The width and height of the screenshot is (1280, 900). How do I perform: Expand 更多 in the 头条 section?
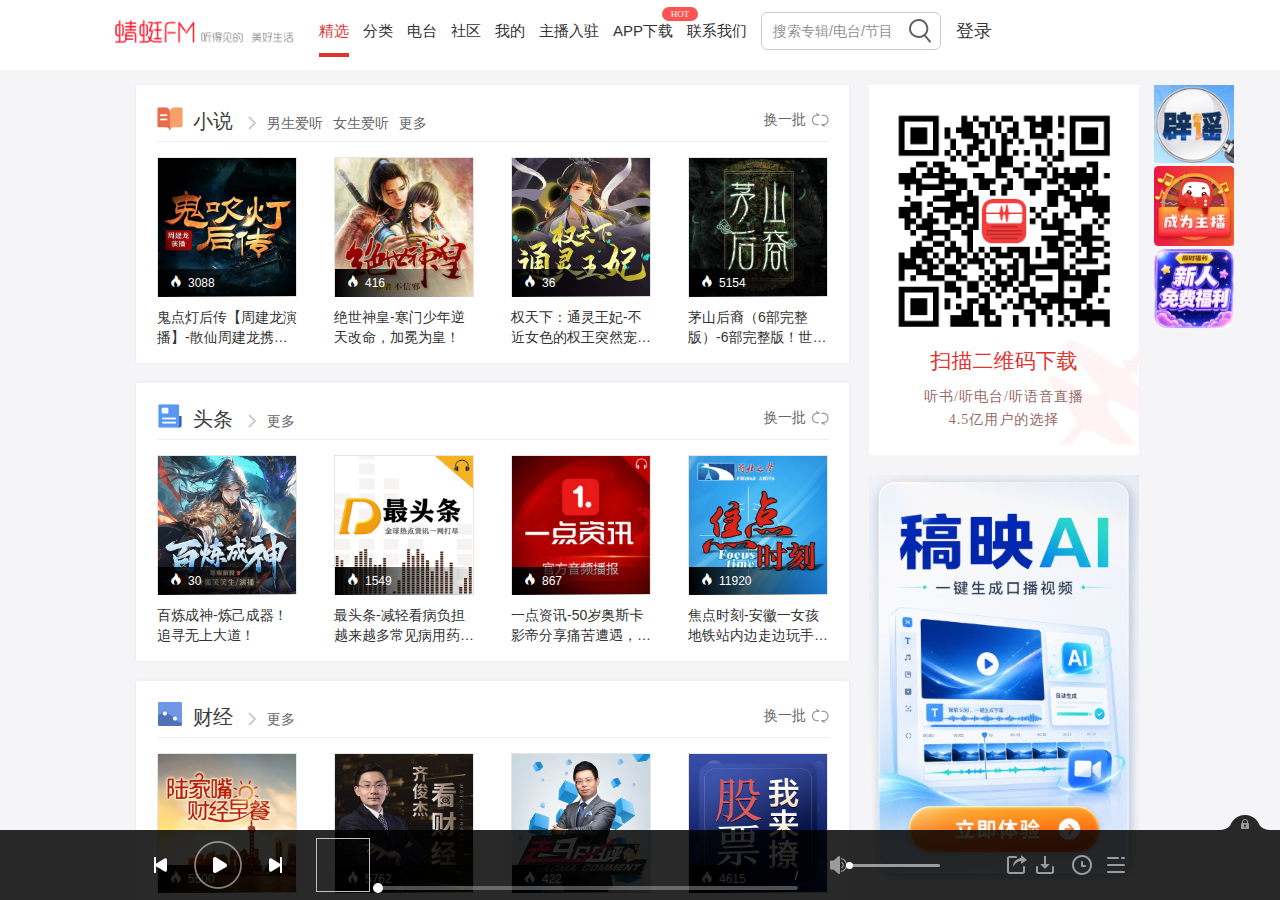(x=281, y=421)
